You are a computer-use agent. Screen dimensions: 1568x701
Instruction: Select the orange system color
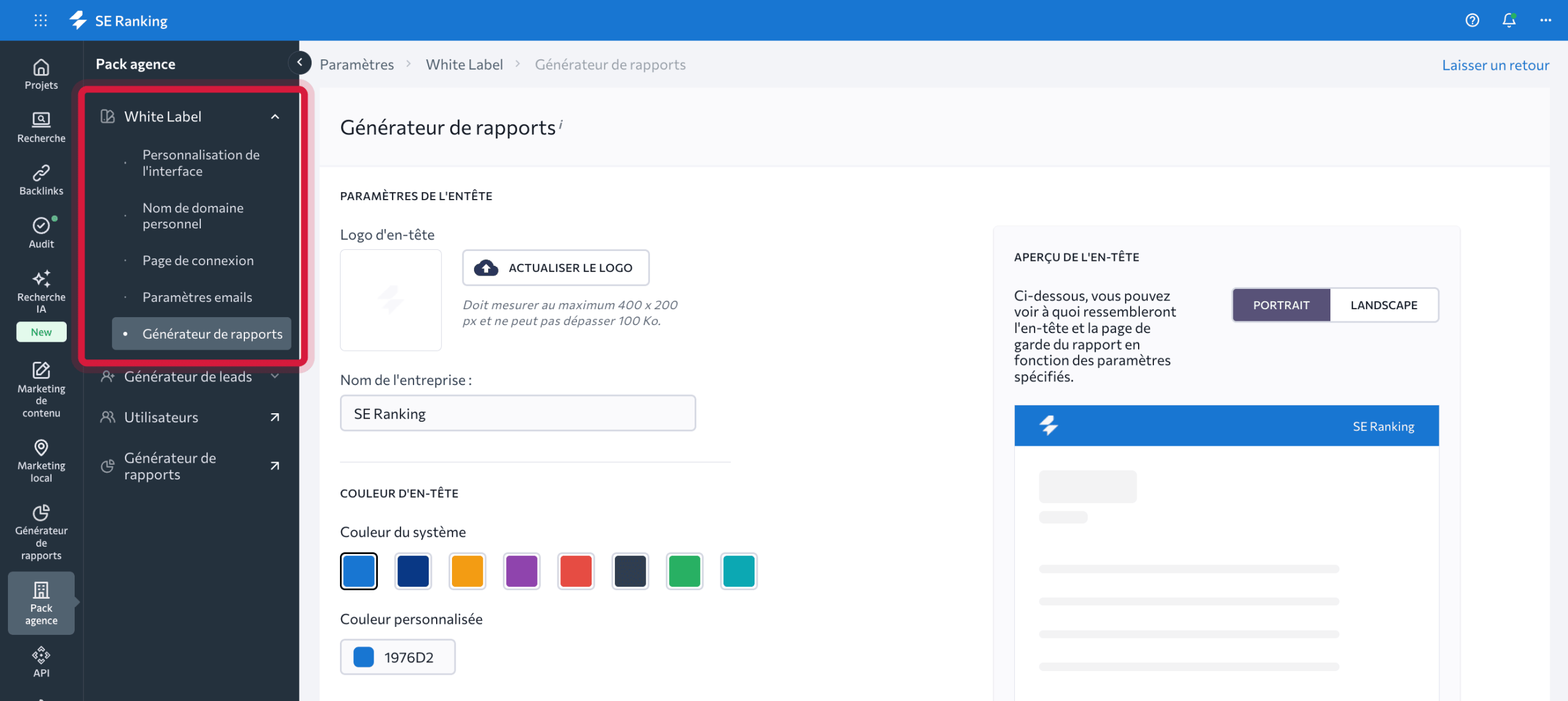point(467,571)
